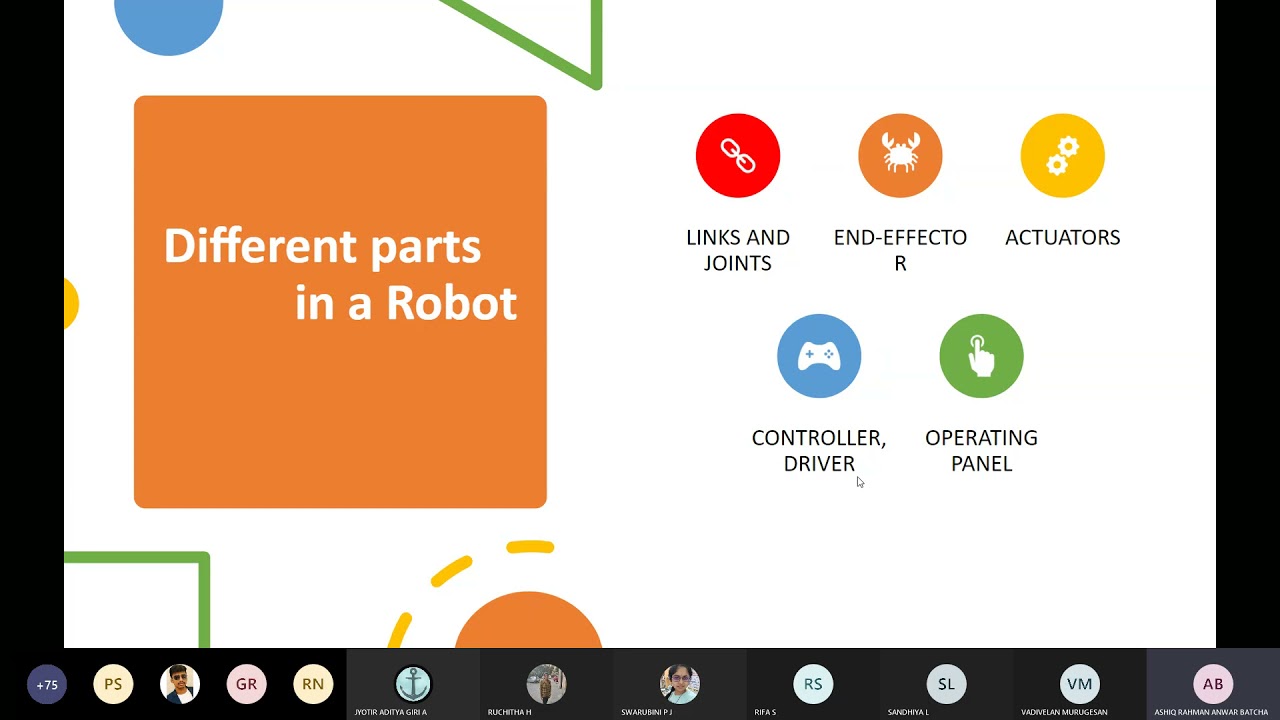Viewport: 1280px width, 720px height.
Task: Click the ASHIQ RAHMAN ANWAR BATCHA name label
Action: click(1211, 712)
